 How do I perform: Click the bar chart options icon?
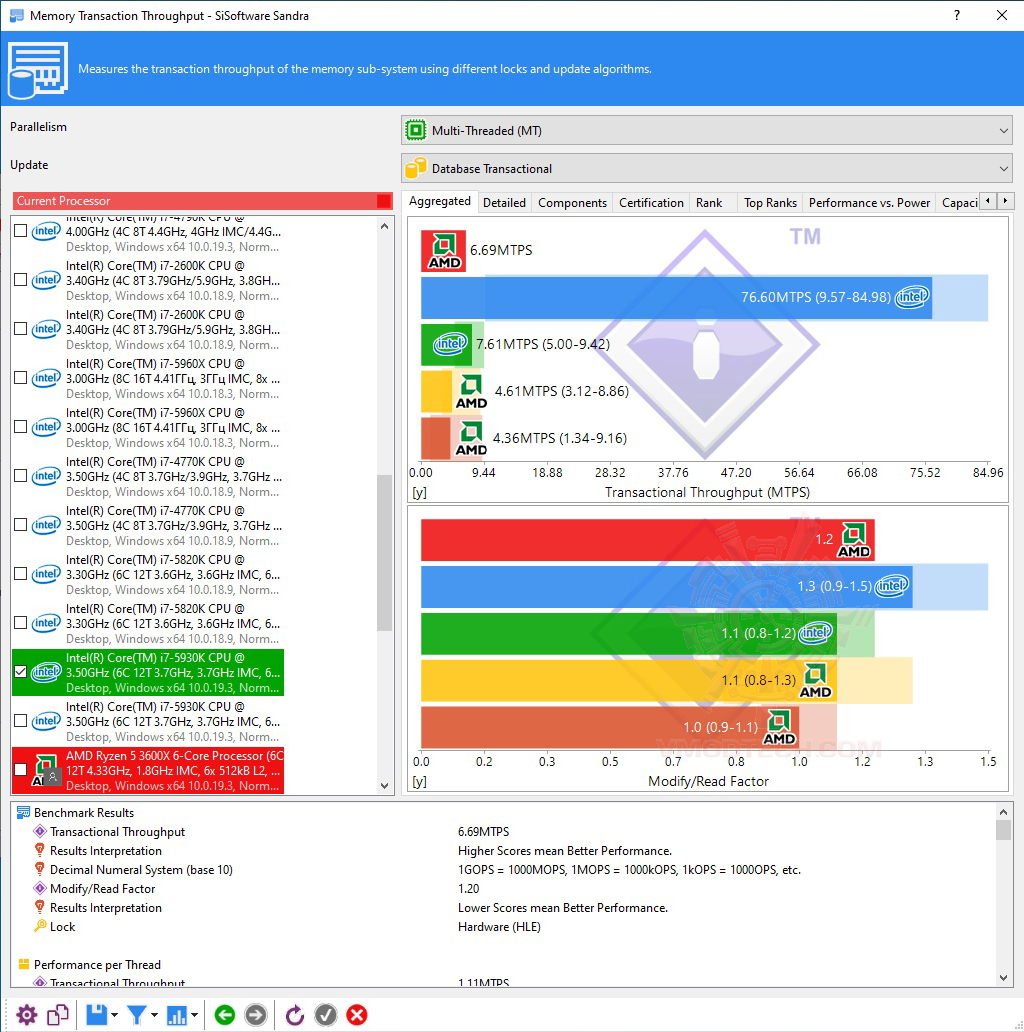(x=177, y=1015)
